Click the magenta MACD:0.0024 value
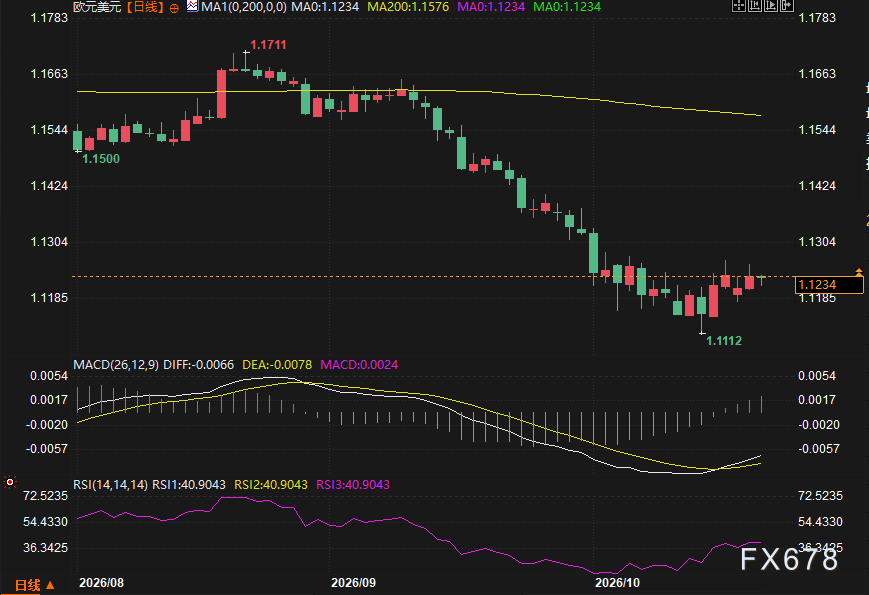Viewport: 869px width, 595px height. 359,365
